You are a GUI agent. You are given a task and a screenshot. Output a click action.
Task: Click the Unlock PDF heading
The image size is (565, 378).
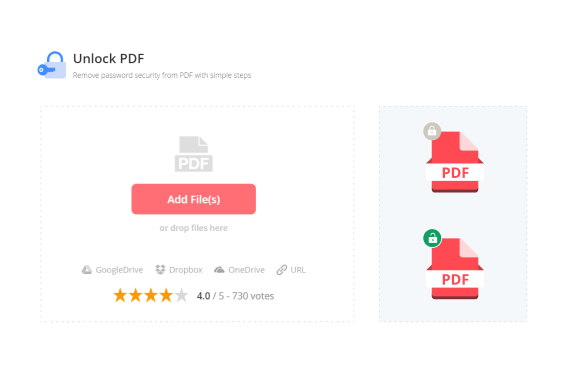tap(108, 58)
